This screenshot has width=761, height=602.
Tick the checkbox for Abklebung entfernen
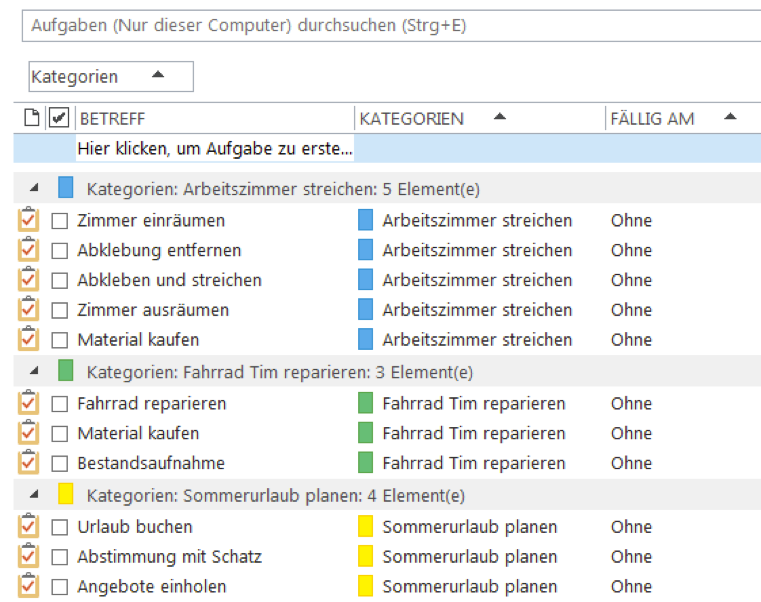point(60,251)
